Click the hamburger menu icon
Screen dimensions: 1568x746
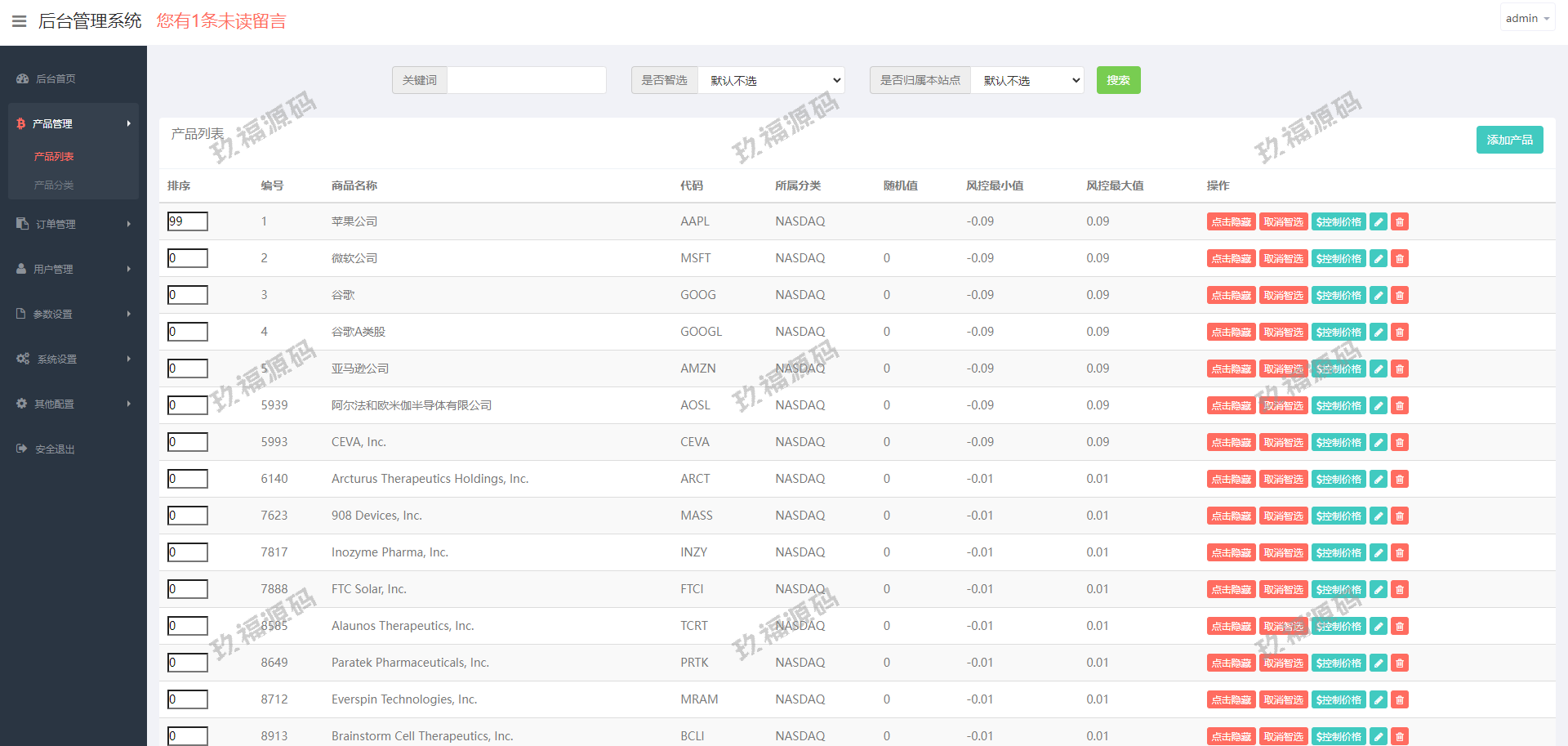pos(20,21)
